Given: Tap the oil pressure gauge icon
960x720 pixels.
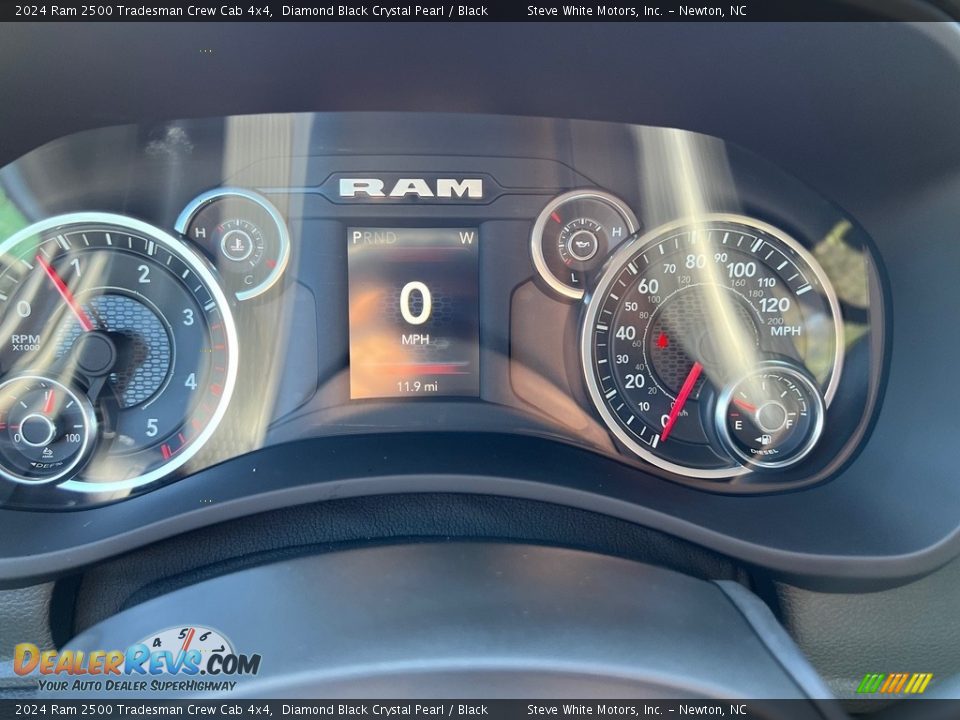Looking at the screenshot, I should (x=581, y=244).
